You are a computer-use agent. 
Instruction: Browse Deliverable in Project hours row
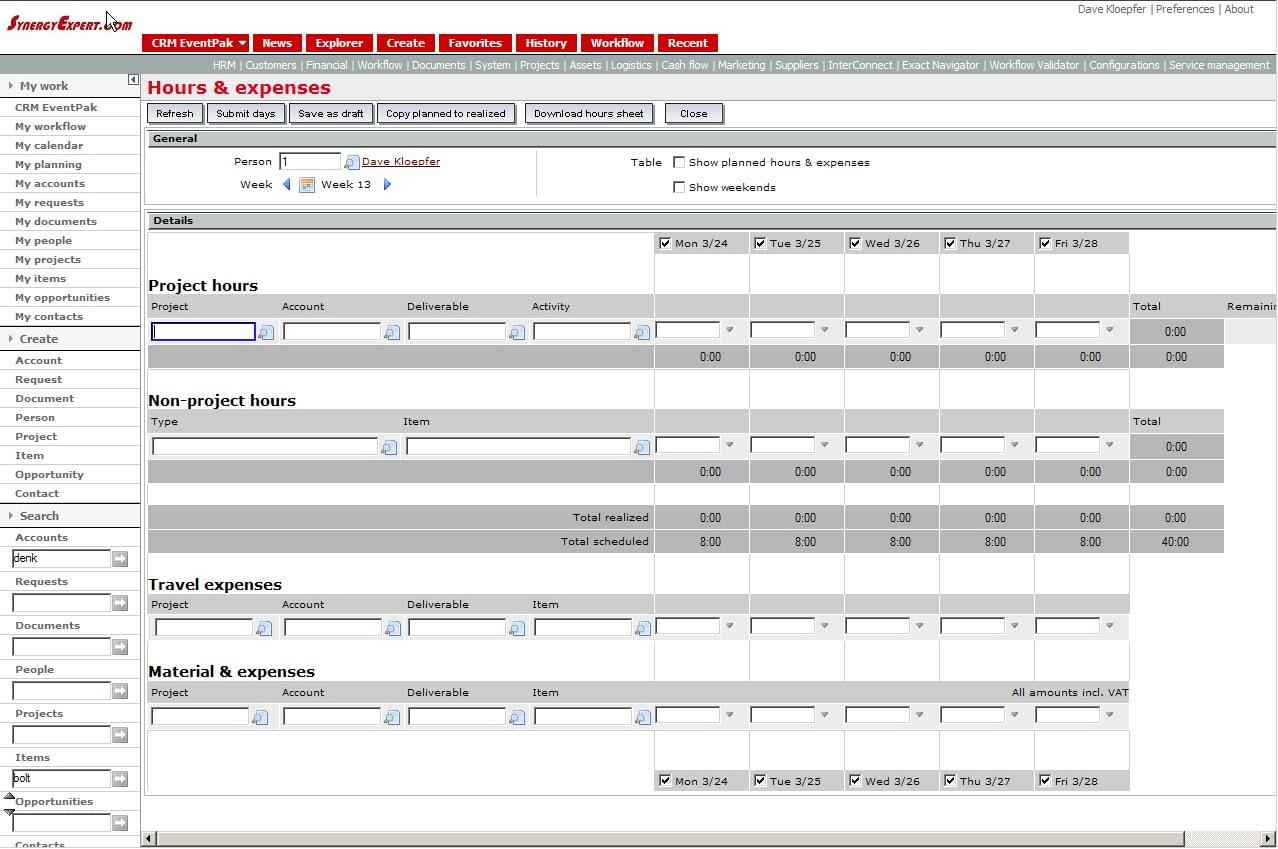click(517, 332)
